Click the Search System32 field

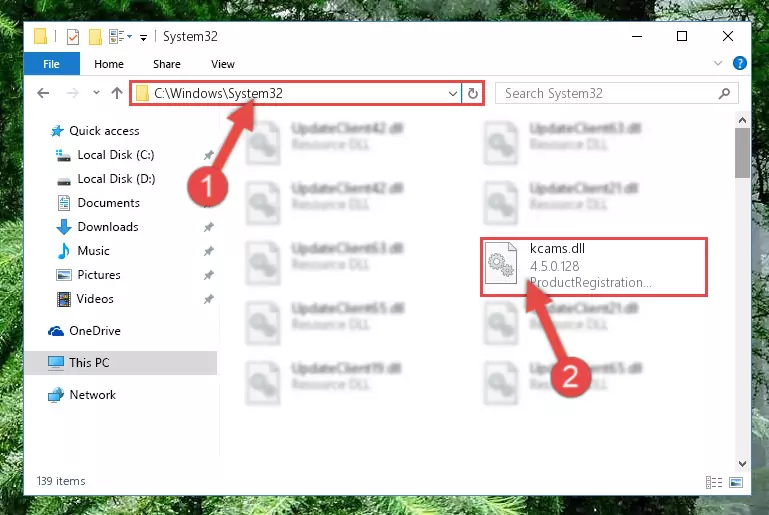pos(617,93)
